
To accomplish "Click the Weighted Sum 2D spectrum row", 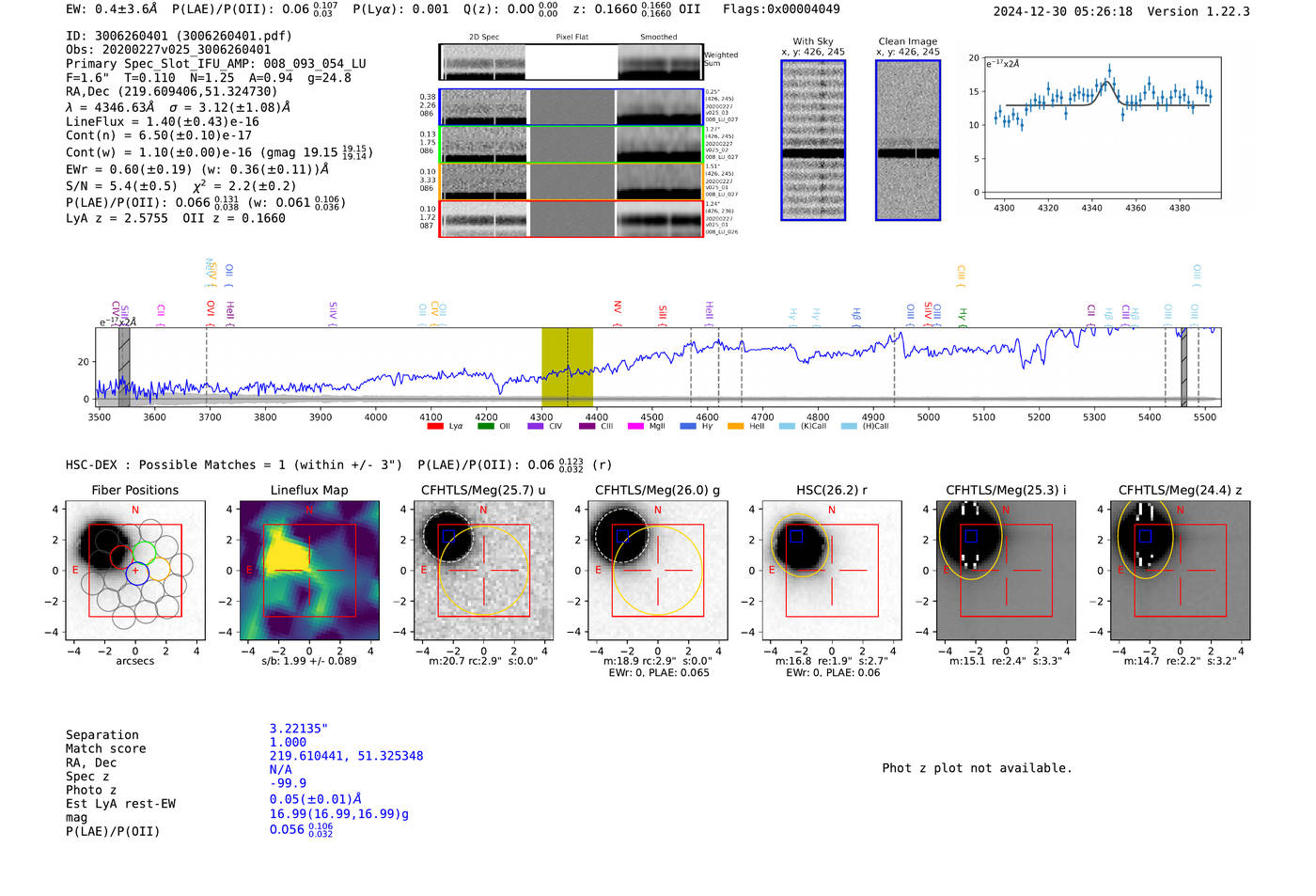I will click(571, 62).
